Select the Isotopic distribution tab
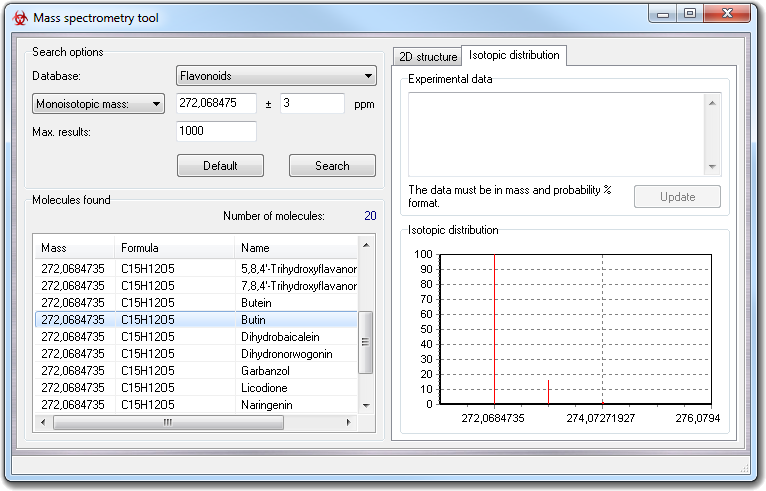The height and width of the screenshot is (491, 766). (x=514, y=56)
